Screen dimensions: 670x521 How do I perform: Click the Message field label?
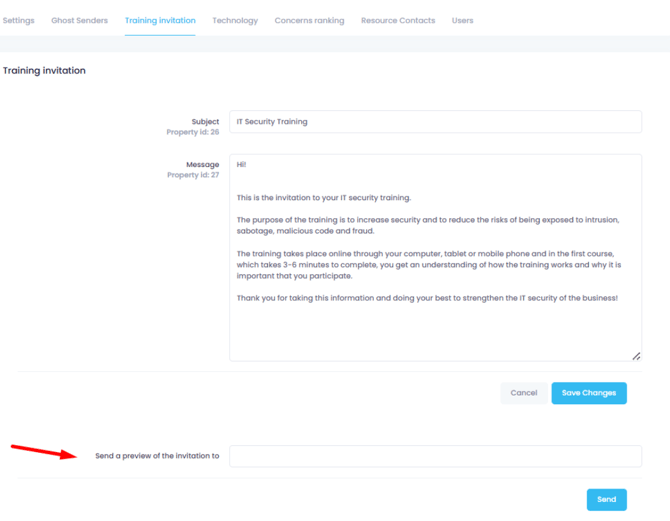[202, 165]
